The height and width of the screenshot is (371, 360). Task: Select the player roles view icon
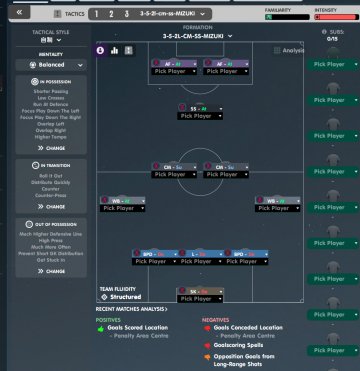click(x=100, y=50)
